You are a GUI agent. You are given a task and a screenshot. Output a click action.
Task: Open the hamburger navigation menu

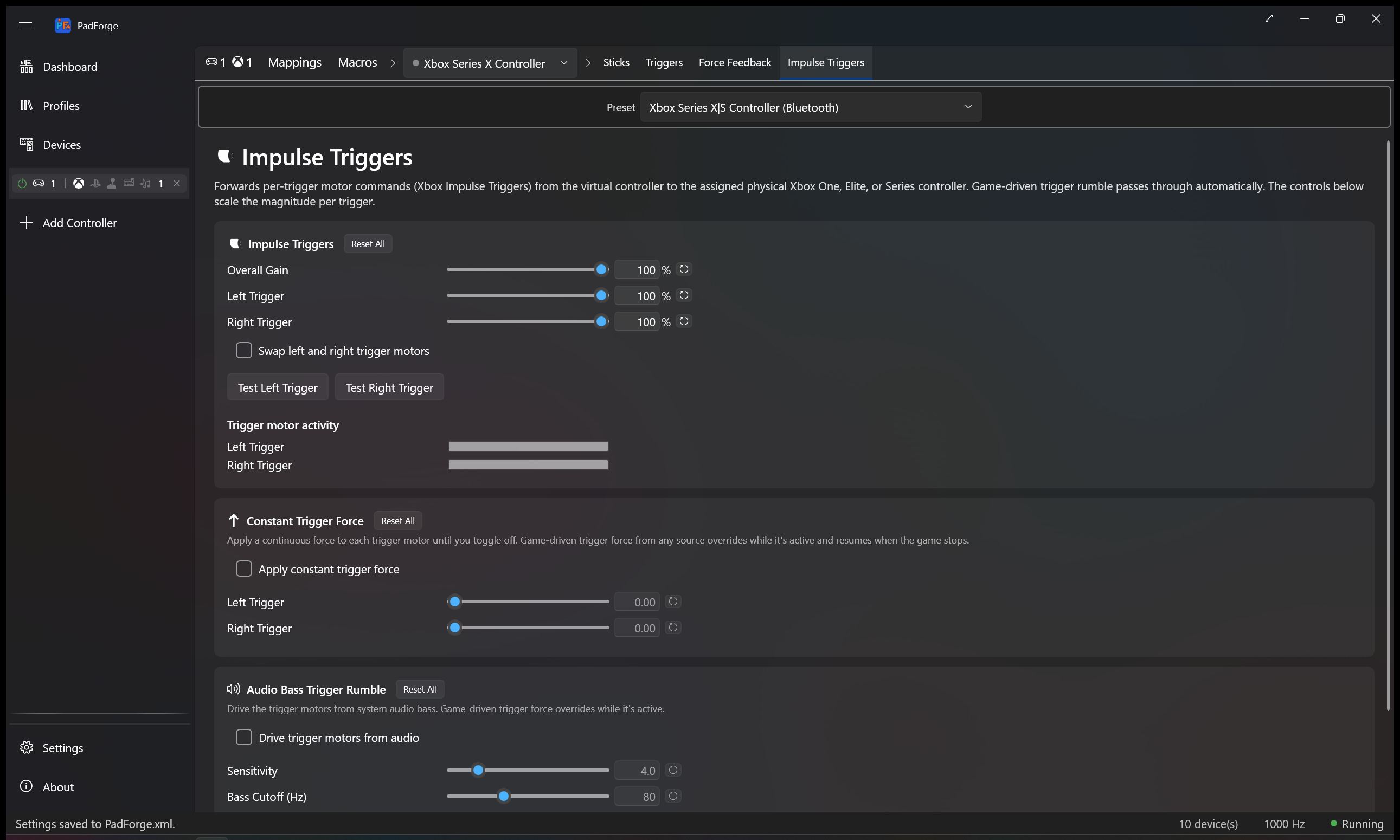tap(25, 25)
